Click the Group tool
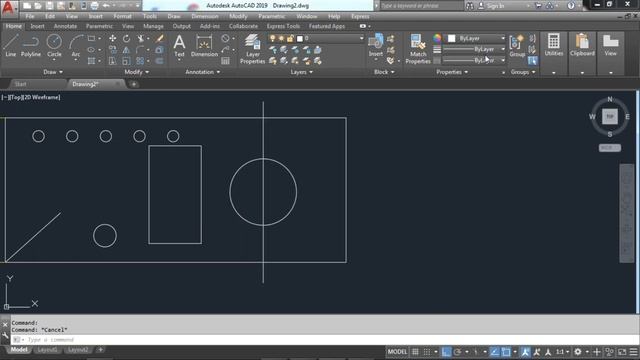 point(517,46)
